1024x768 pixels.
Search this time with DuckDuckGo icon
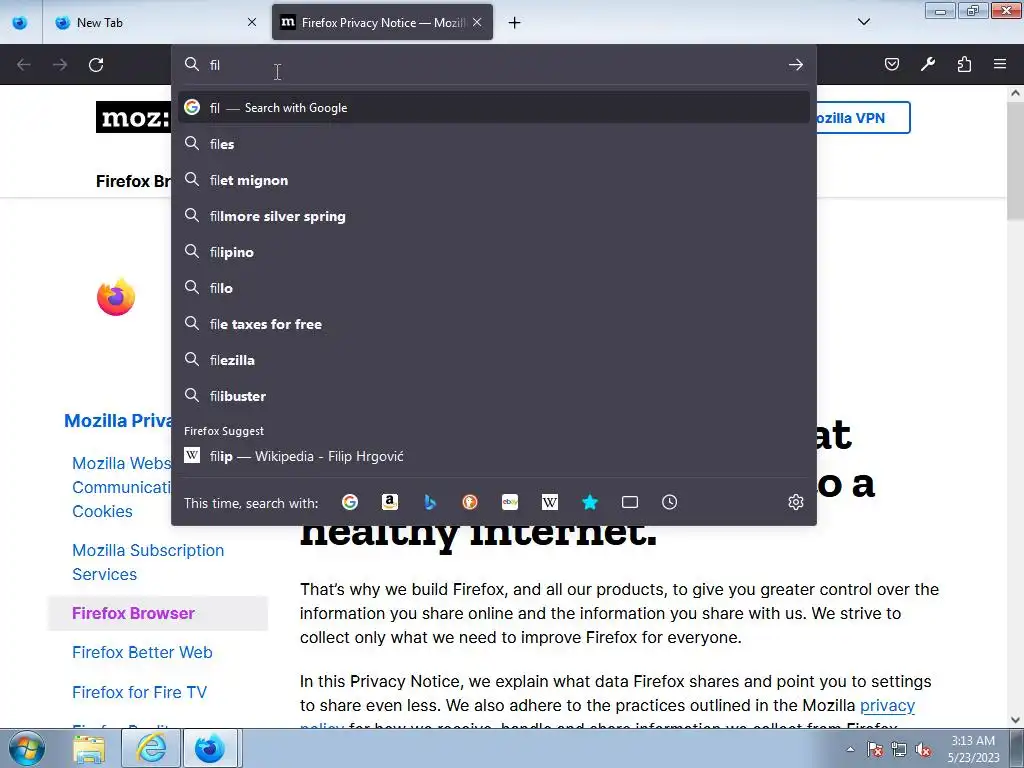tap(470, 502)
